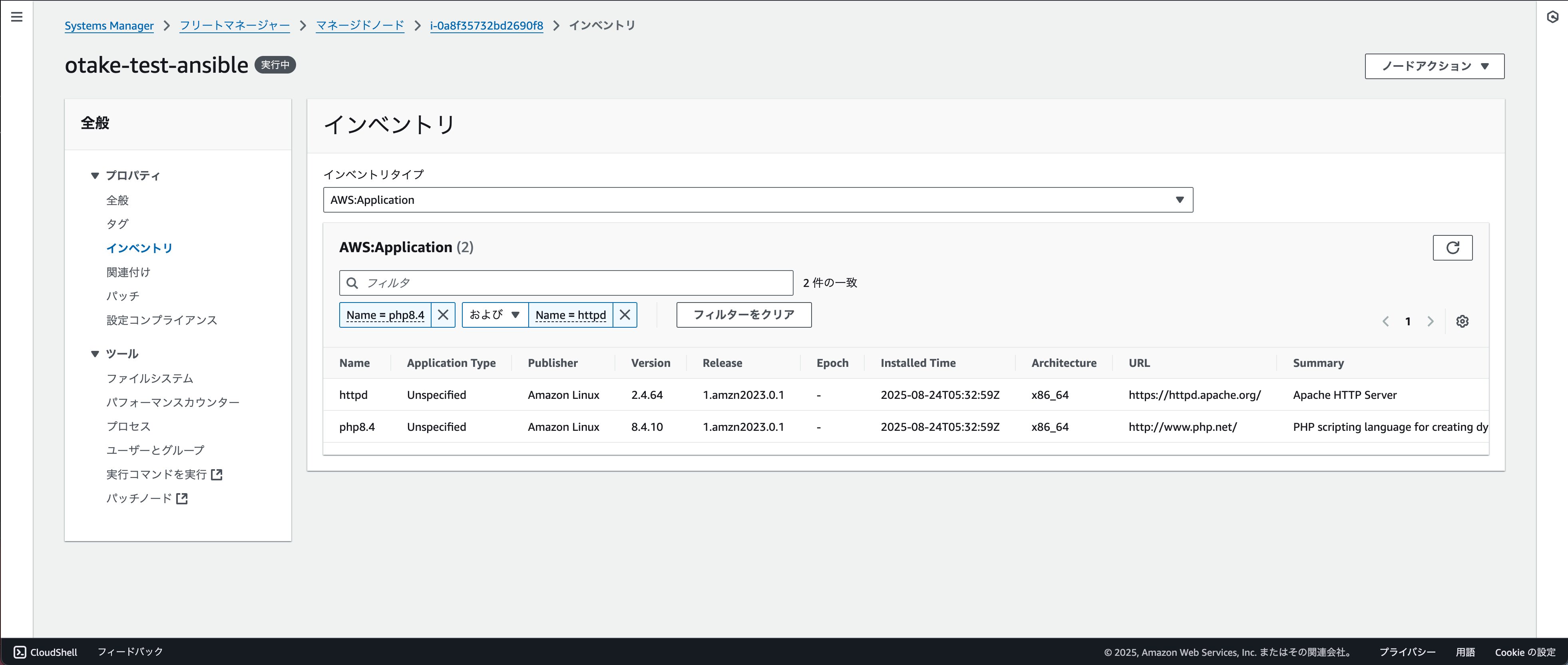Open the および operator dropdown
Image resolution: width=1568 pixels, height=665 pixels.
[x=494, y=315]
